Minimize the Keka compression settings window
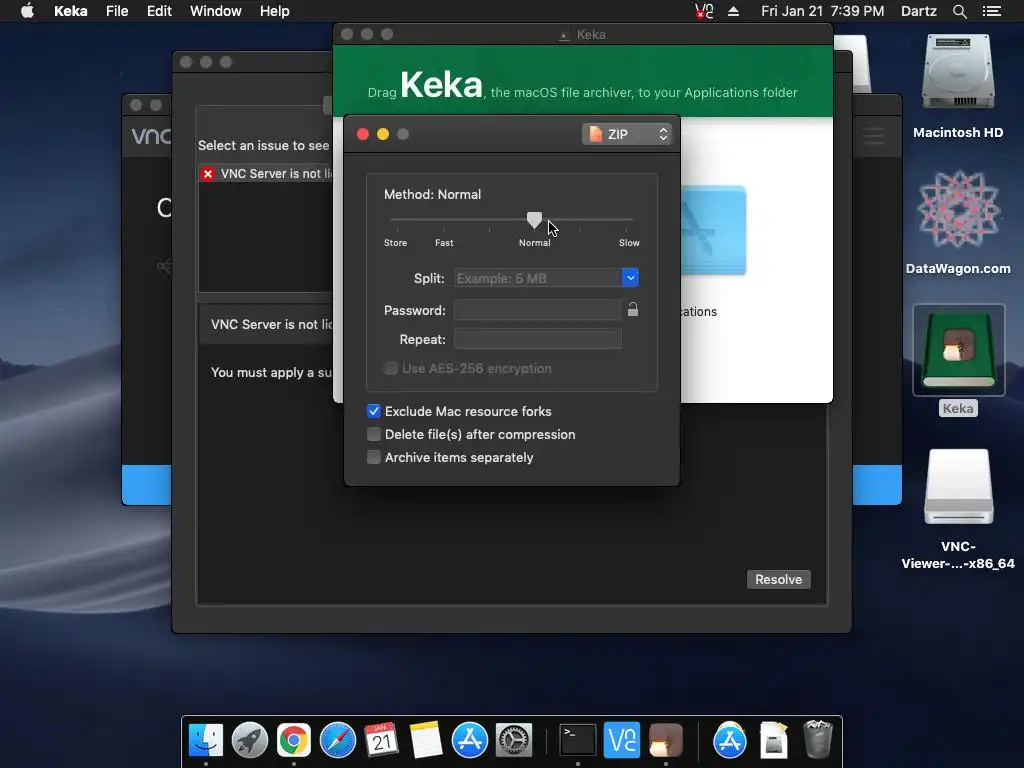The image size is (1024, 768). [x=383, y=134]
